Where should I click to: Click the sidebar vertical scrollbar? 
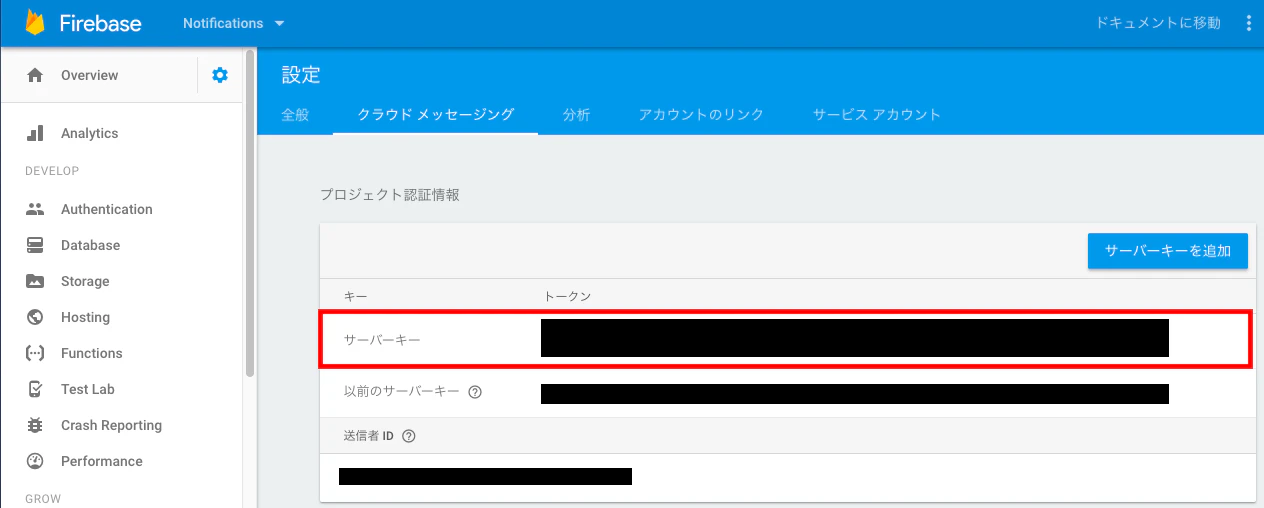point(249,215)
